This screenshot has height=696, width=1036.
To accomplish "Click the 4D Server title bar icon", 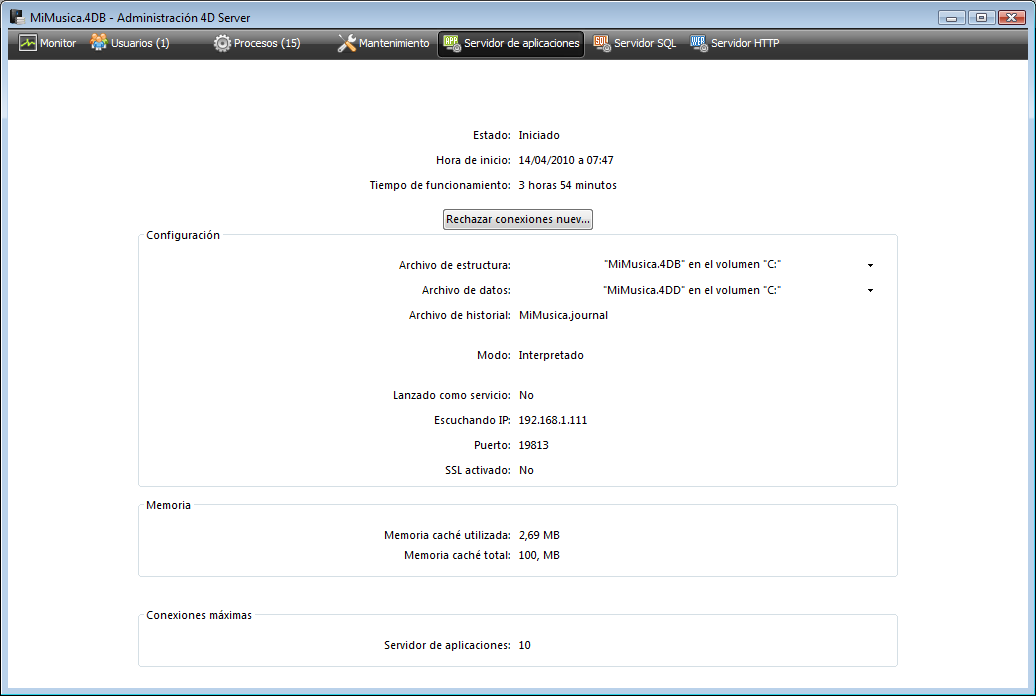I will [17, 17].
